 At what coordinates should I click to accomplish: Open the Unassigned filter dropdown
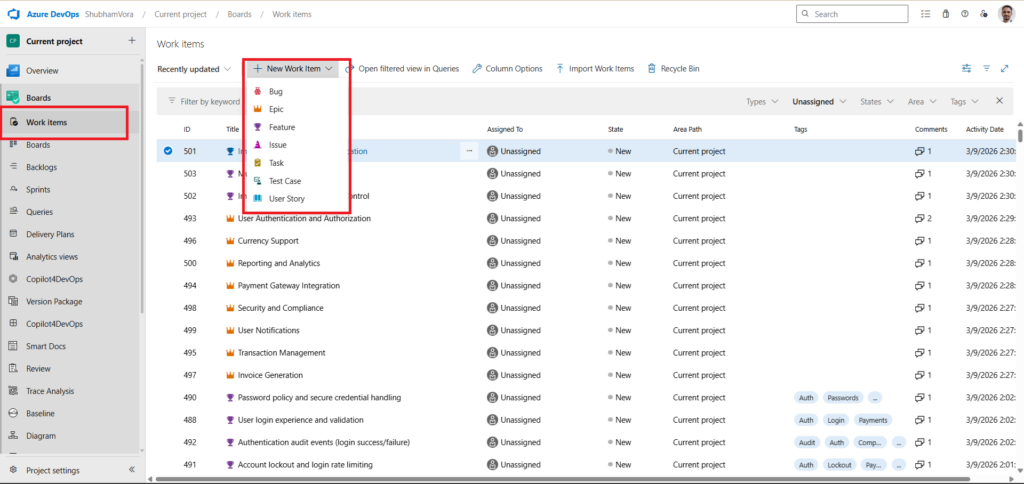point(819,101)
